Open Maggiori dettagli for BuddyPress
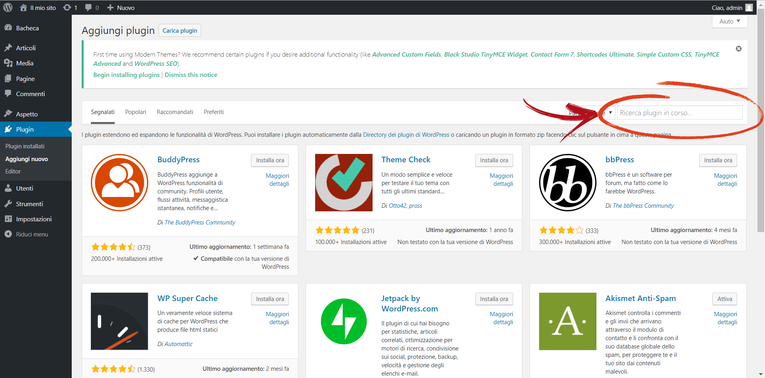This screenshot has height=378, width=765. click(x=278, y=179)
